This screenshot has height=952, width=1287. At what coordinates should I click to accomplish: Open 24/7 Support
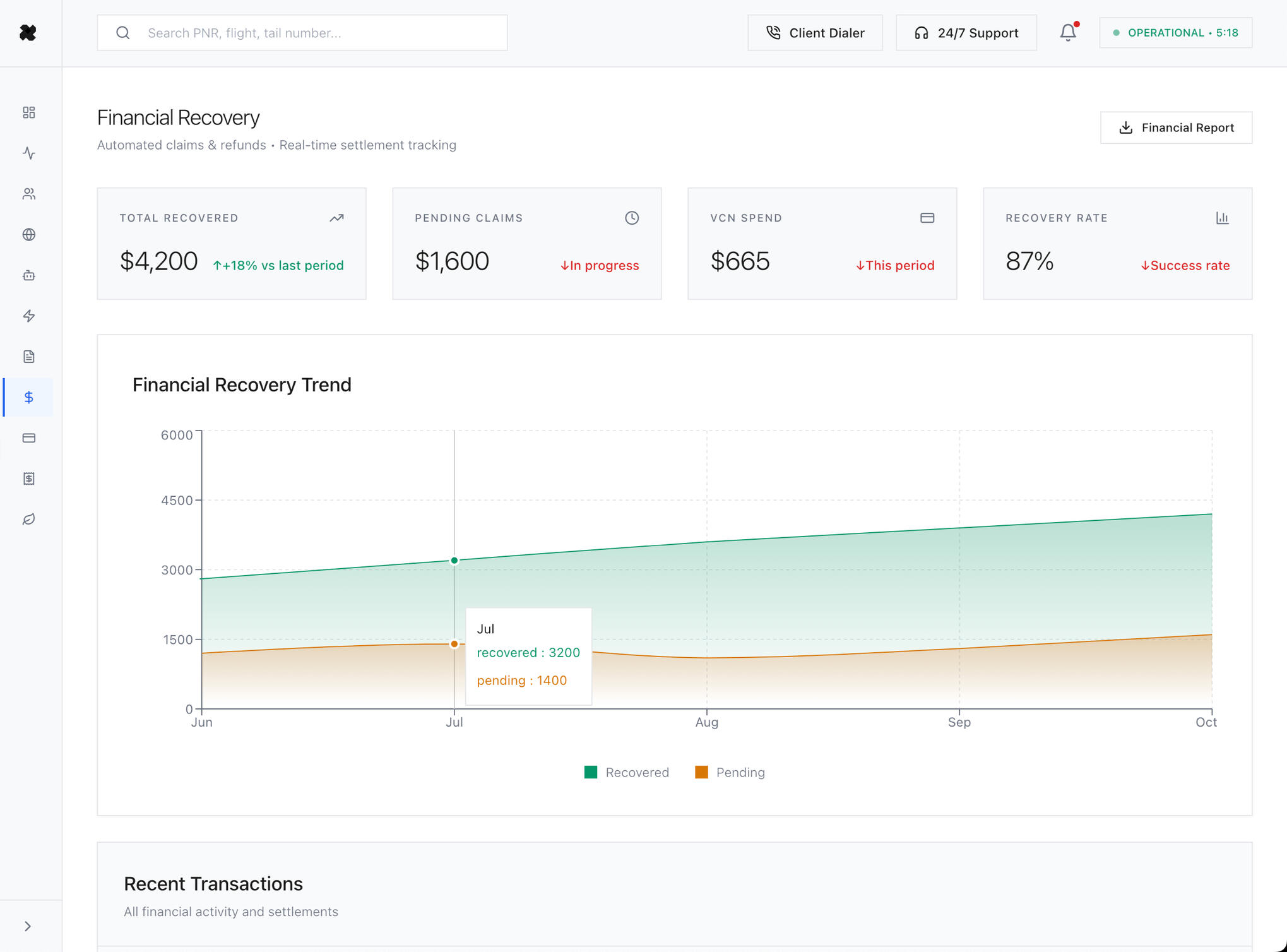point(966,33)
